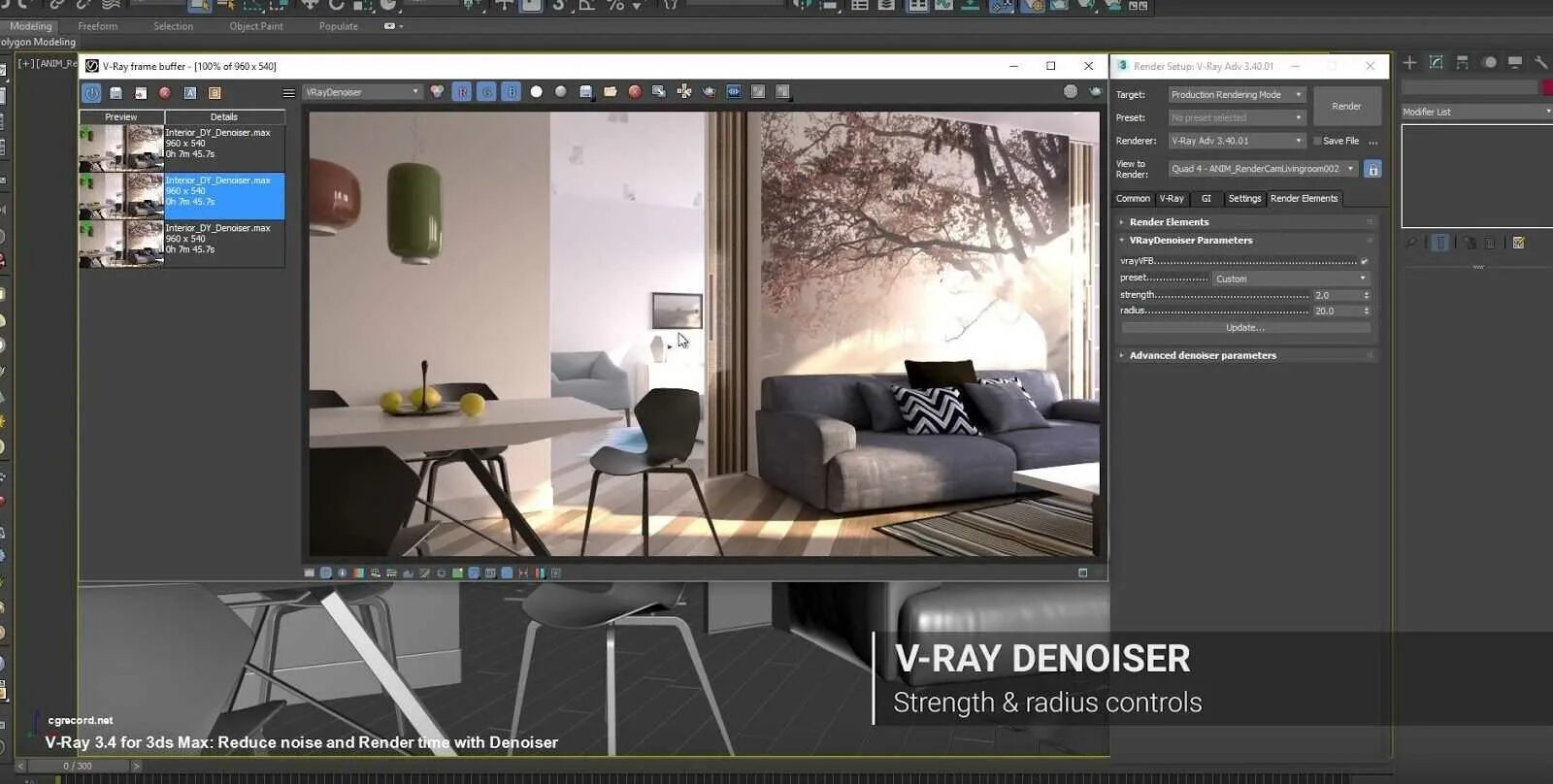Remove selected image from VFB history
The image size is (1553, 784).
[165, 93]
